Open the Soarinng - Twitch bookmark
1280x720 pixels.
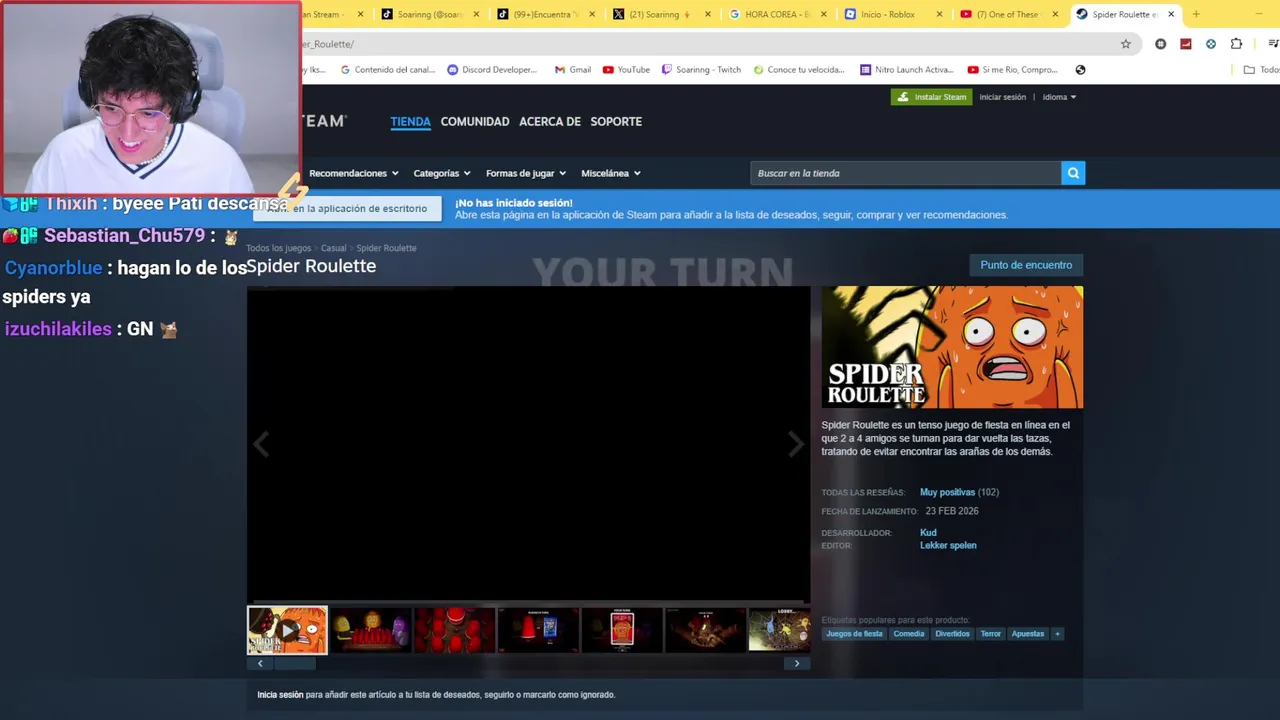pyautogui.click(x=700, y=70)
